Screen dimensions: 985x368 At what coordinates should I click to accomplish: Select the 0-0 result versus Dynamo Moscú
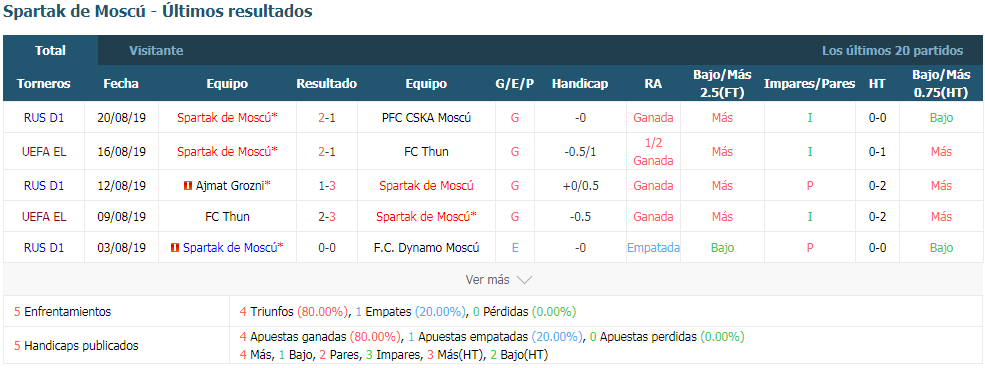[x=327, y=248]
